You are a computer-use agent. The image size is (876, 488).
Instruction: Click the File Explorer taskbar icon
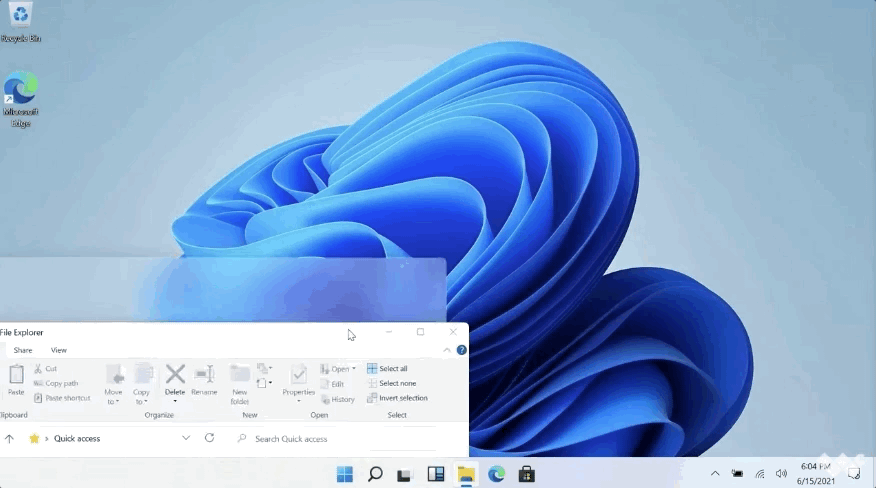[466, 474]
